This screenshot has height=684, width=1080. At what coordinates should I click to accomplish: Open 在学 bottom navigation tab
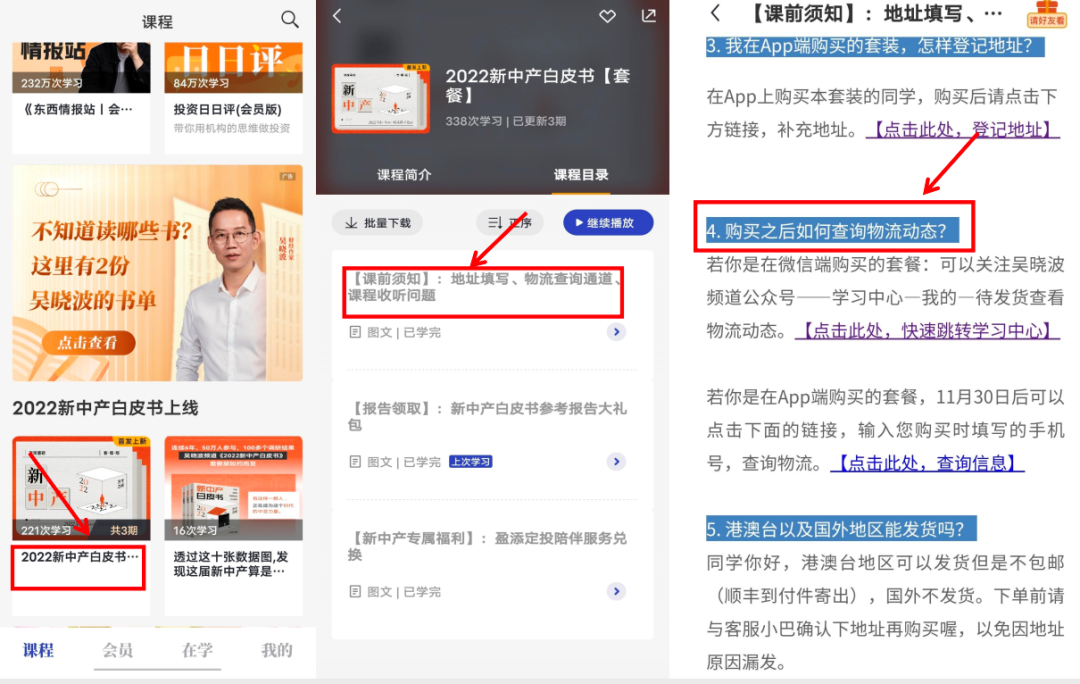(198, 650)
